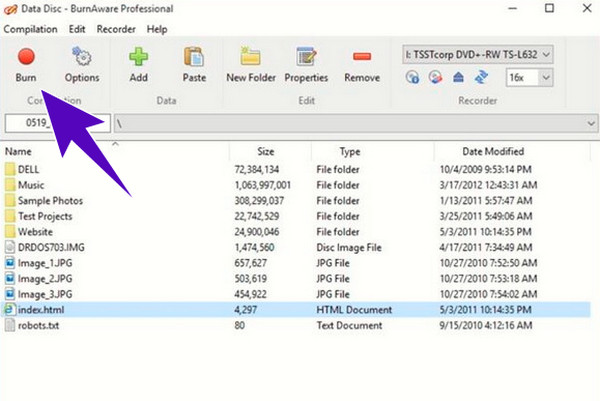Select Image_2.JPG file icon

tap(10, 279)
